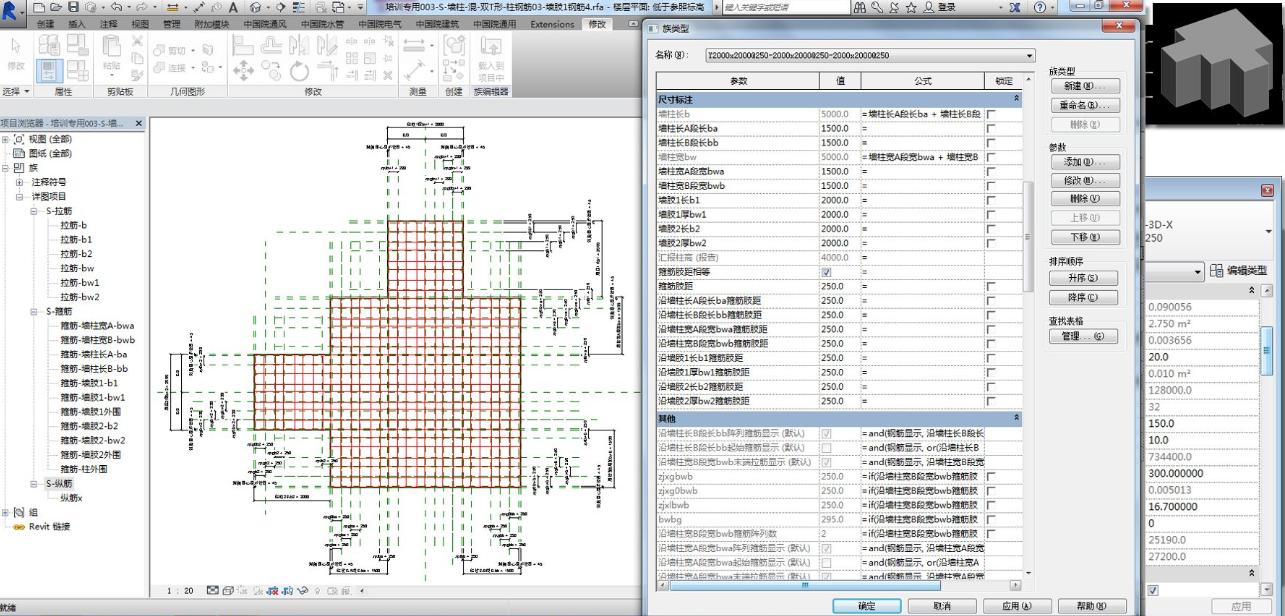Open the 选择 panel dropdown in ribbon
Screen dimensions: 1285x616
click(17, 91)
